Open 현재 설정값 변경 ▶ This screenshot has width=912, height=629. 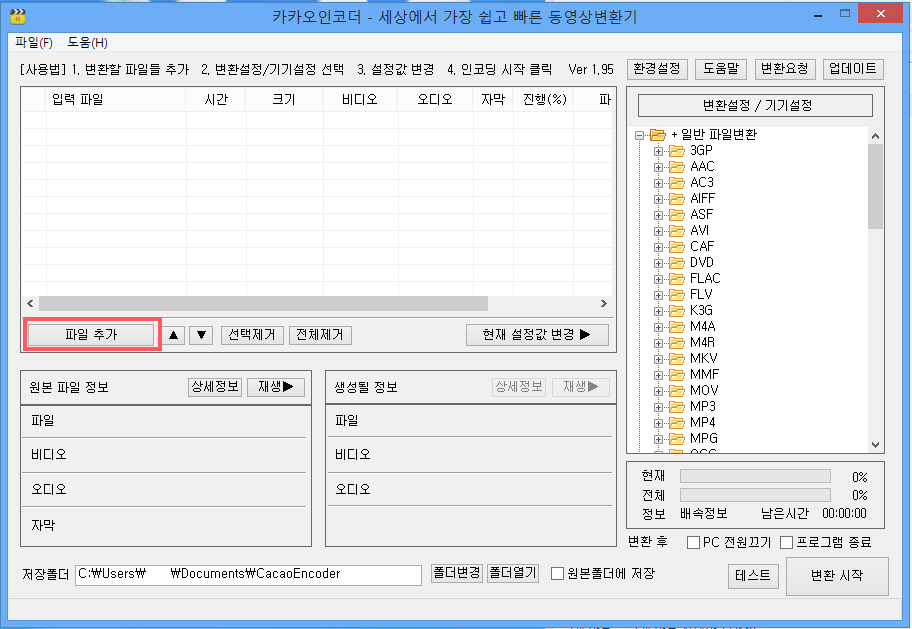(537, 335)
